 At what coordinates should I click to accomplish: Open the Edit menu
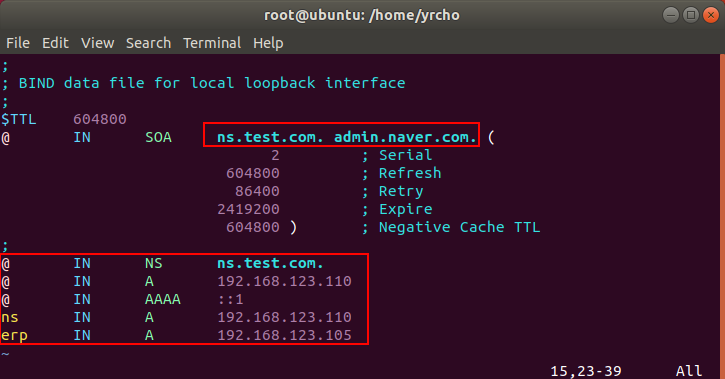(x=55, y=43)
